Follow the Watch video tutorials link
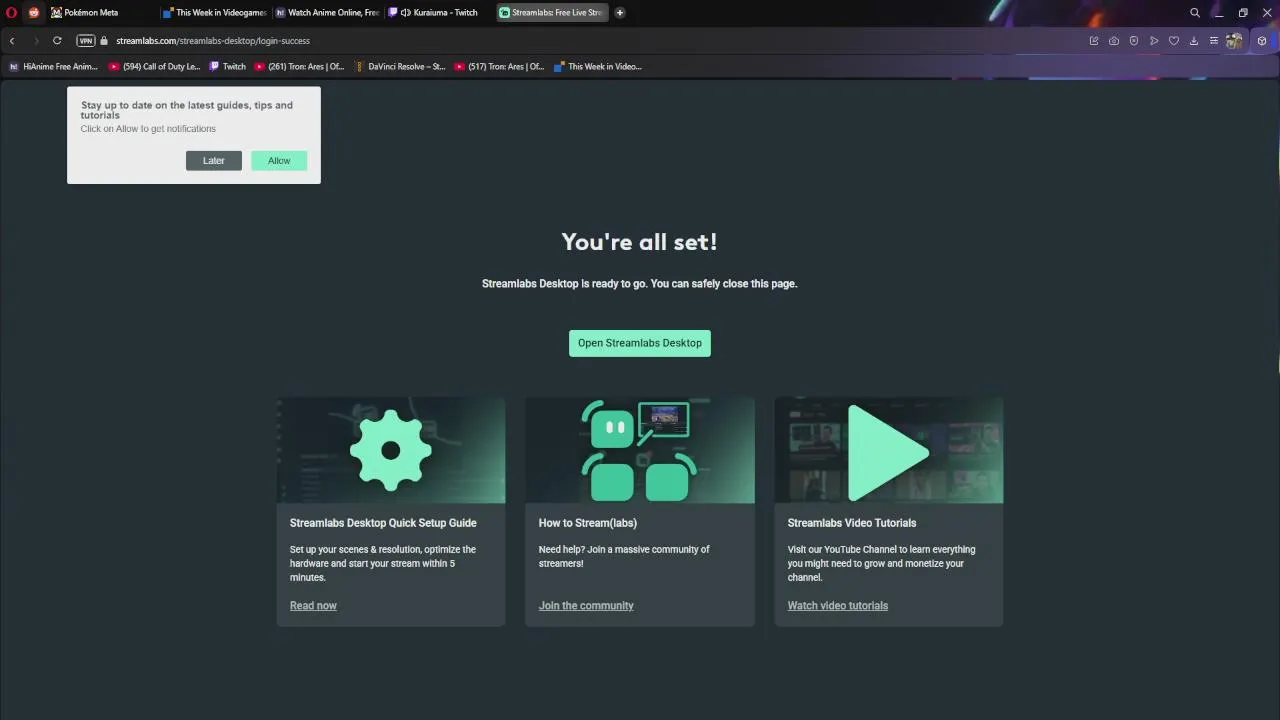Viewport: 1280px width, 720px height. tap(838, 606)
